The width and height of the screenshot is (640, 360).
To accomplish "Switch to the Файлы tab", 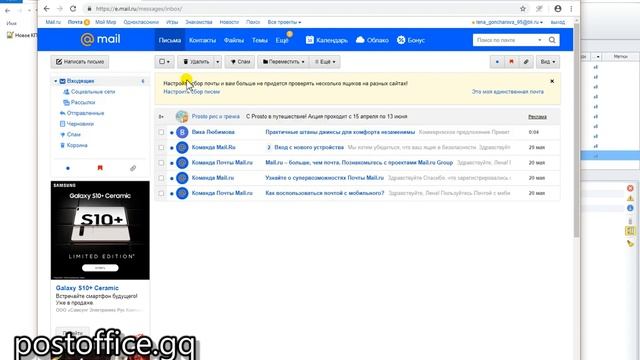I will click(x=234, y=40).
